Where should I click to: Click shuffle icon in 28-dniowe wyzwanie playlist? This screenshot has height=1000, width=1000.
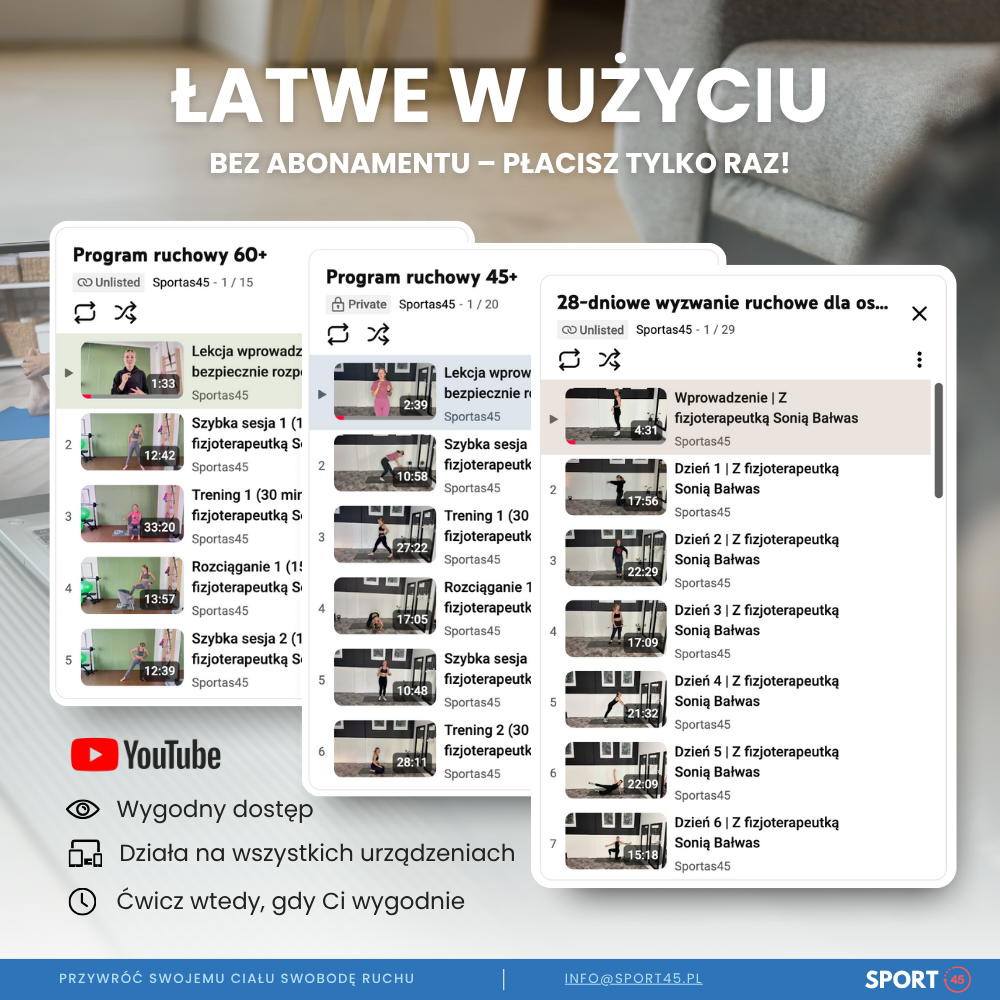click(x=609, y=360)
